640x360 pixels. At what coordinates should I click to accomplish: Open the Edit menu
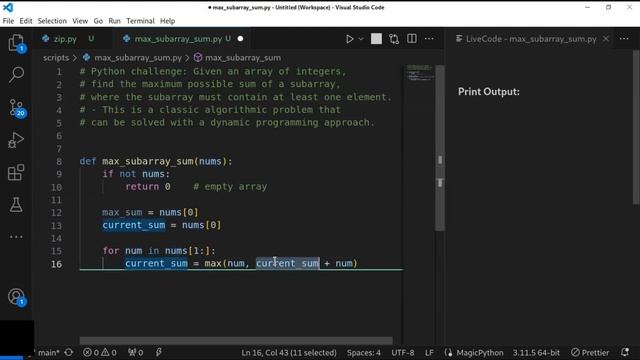[x=26, y=21]
